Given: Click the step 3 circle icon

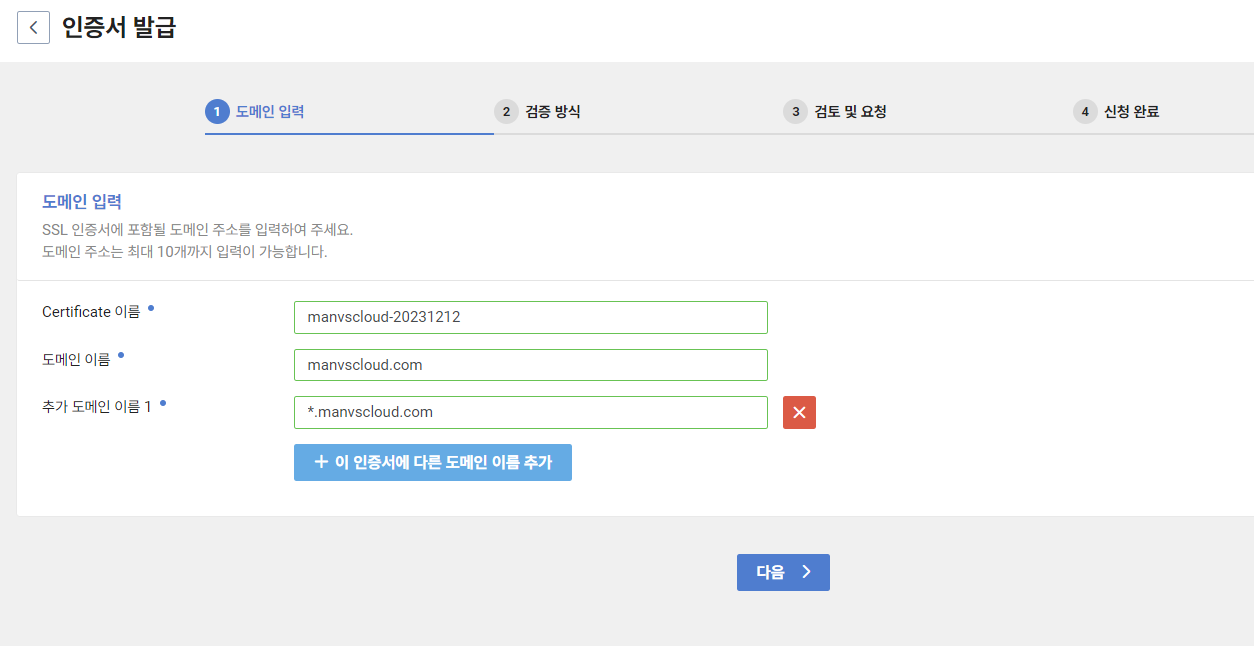Looking at the screenshot, I should (x=795, y=111).
